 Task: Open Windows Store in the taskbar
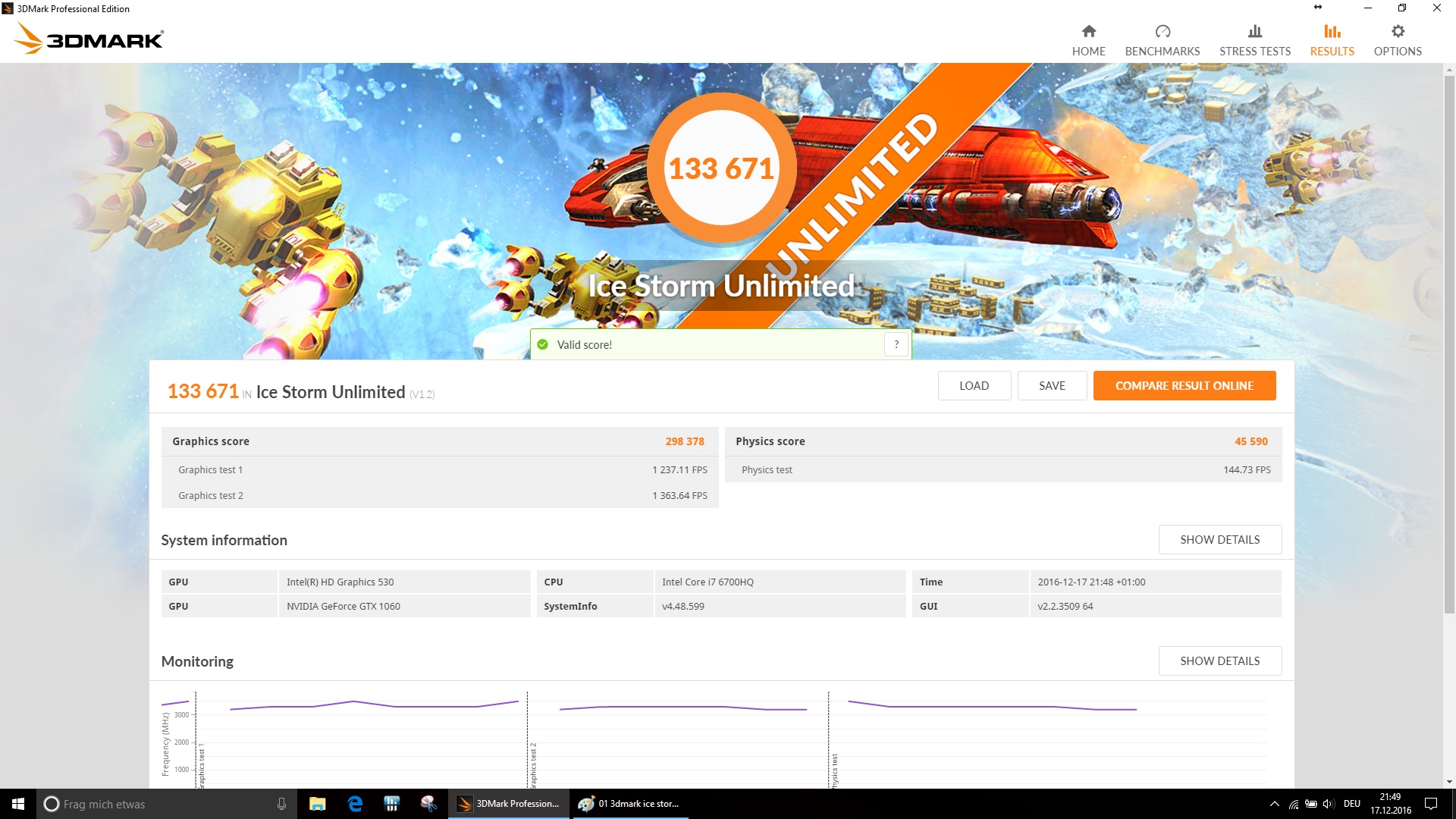click(391, 804)
